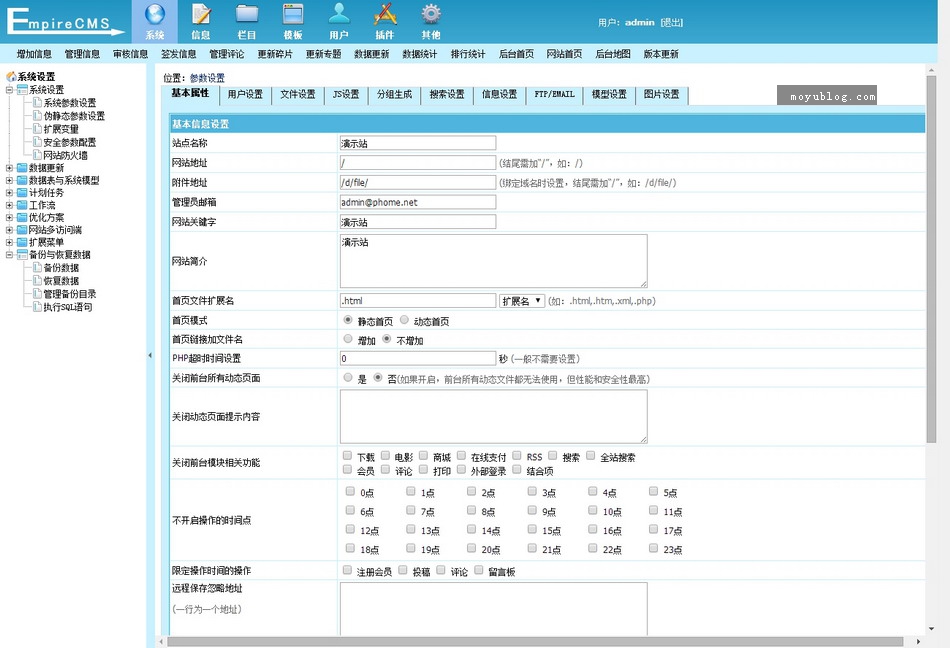Click the page icon beside 网站防火墙
This screenshot has height=648, width=950.
coord(38,155)
